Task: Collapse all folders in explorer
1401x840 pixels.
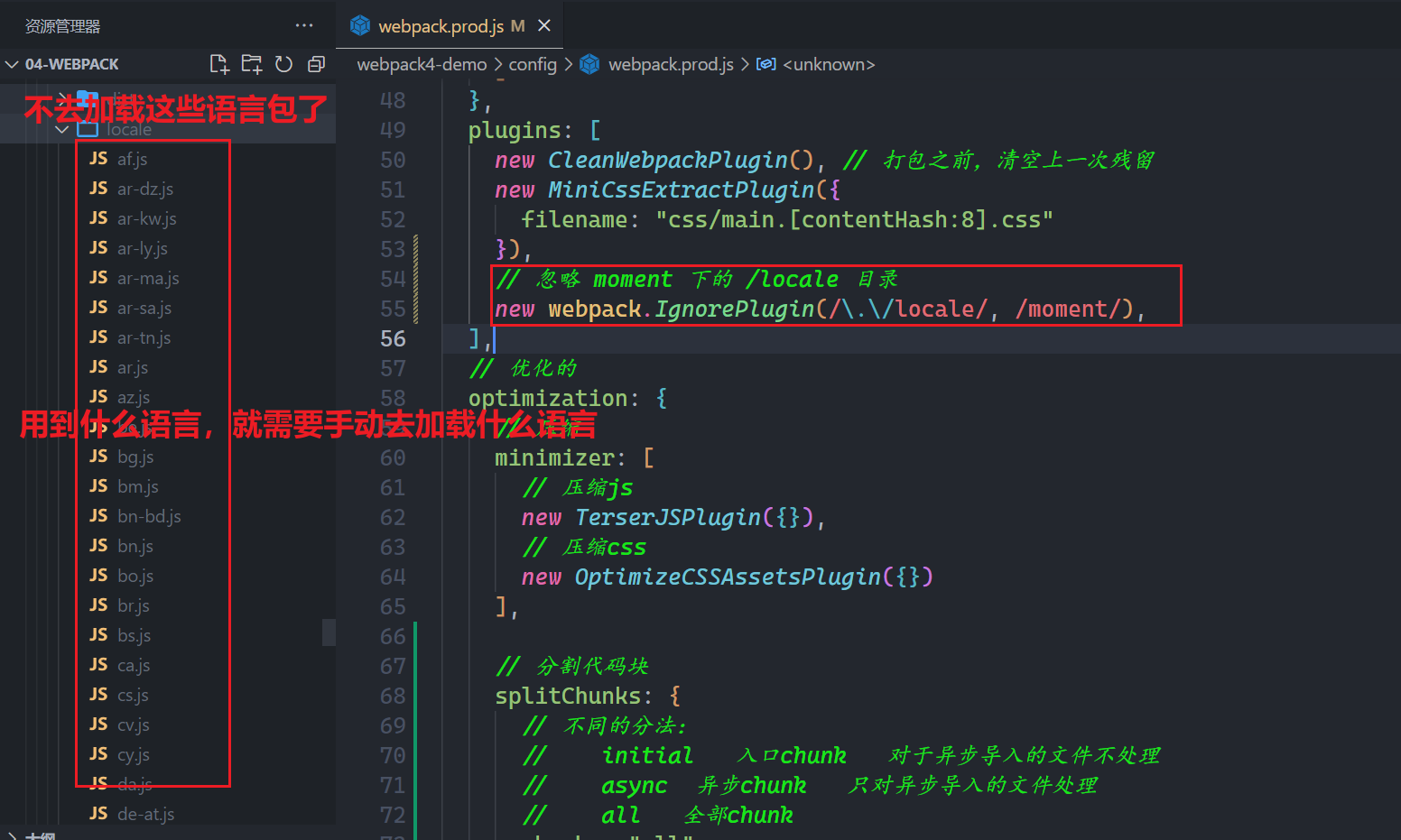Action: point(316,64)
